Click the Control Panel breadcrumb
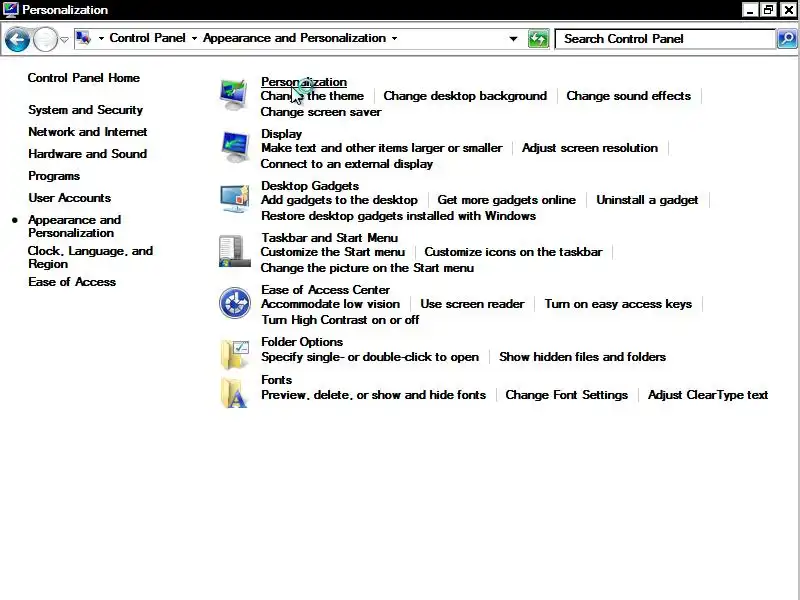The height and width of the screenshot is (600, 800). point(147,38)
